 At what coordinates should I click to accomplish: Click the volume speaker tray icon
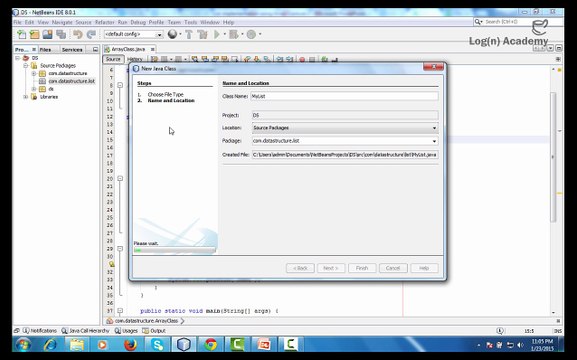pyautogui.click(x=520, y=345)
